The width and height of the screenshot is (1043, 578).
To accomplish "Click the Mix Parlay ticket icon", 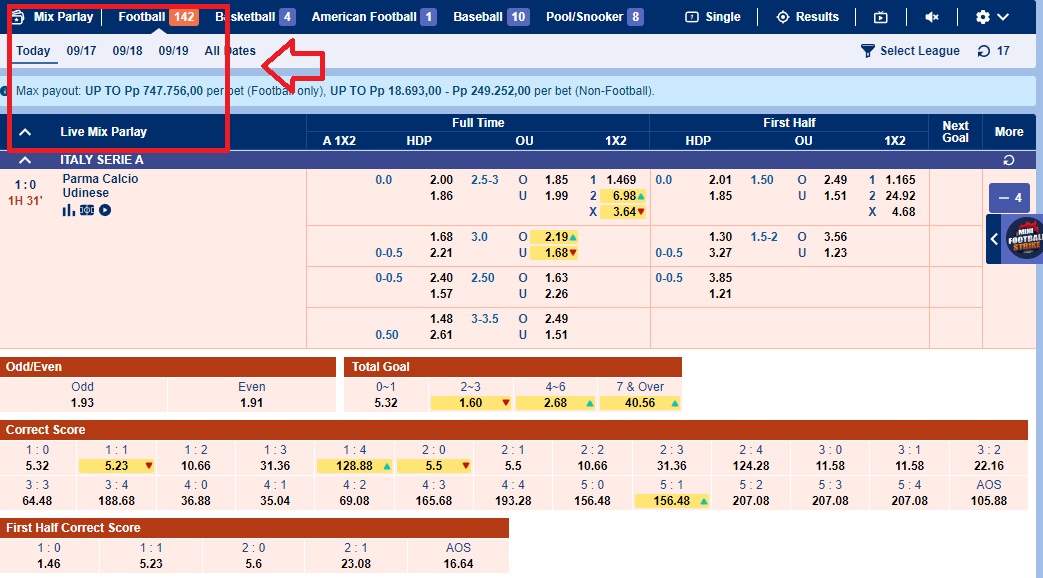I will [x=18, y=17].
